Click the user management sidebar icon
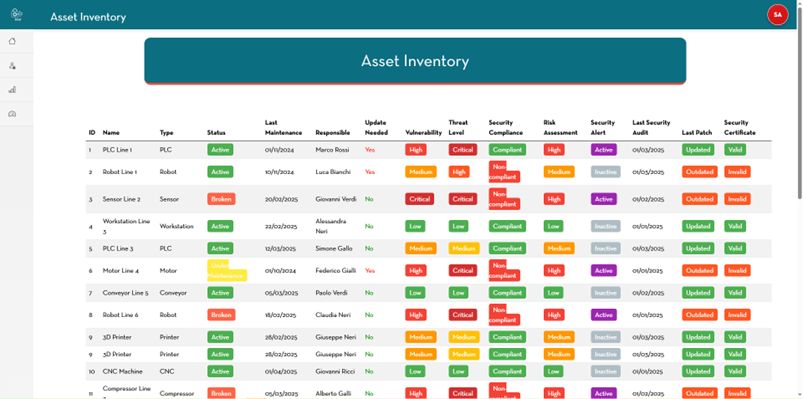The width and height of the screenshot is (803, 399). click(x=12, y=66)
